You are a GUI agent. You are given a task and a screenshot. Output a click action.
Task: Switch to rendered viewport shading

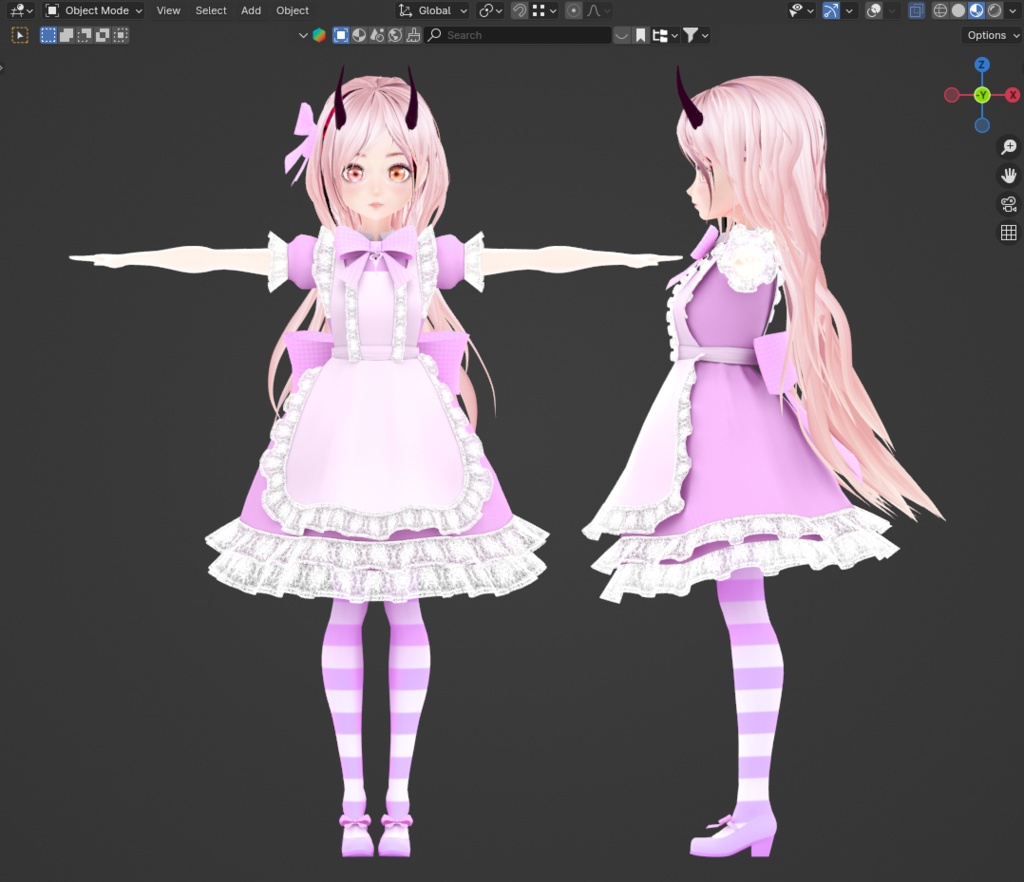coord(994,10)
